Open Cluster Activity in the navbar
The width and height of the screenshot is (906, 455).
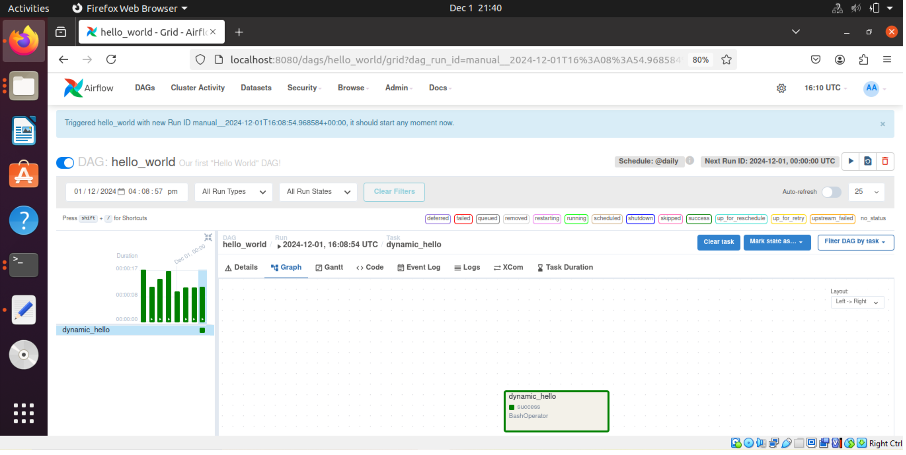(198, 88)
